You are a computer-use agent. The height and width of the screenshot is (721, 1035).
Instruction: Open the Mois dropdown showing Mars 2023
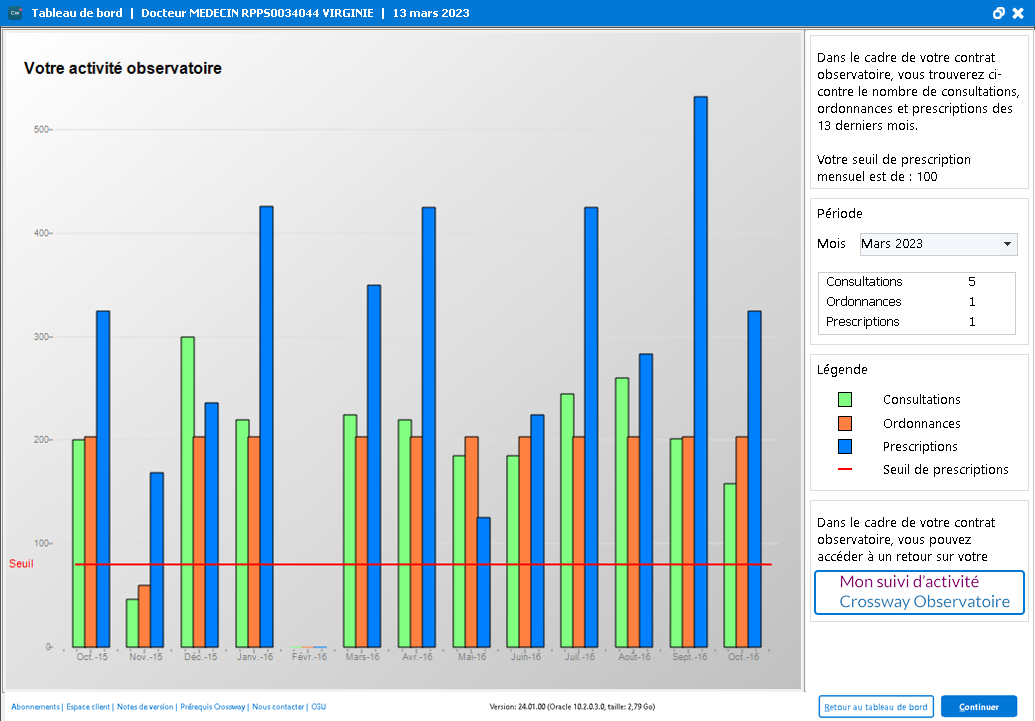pos(930,244)
